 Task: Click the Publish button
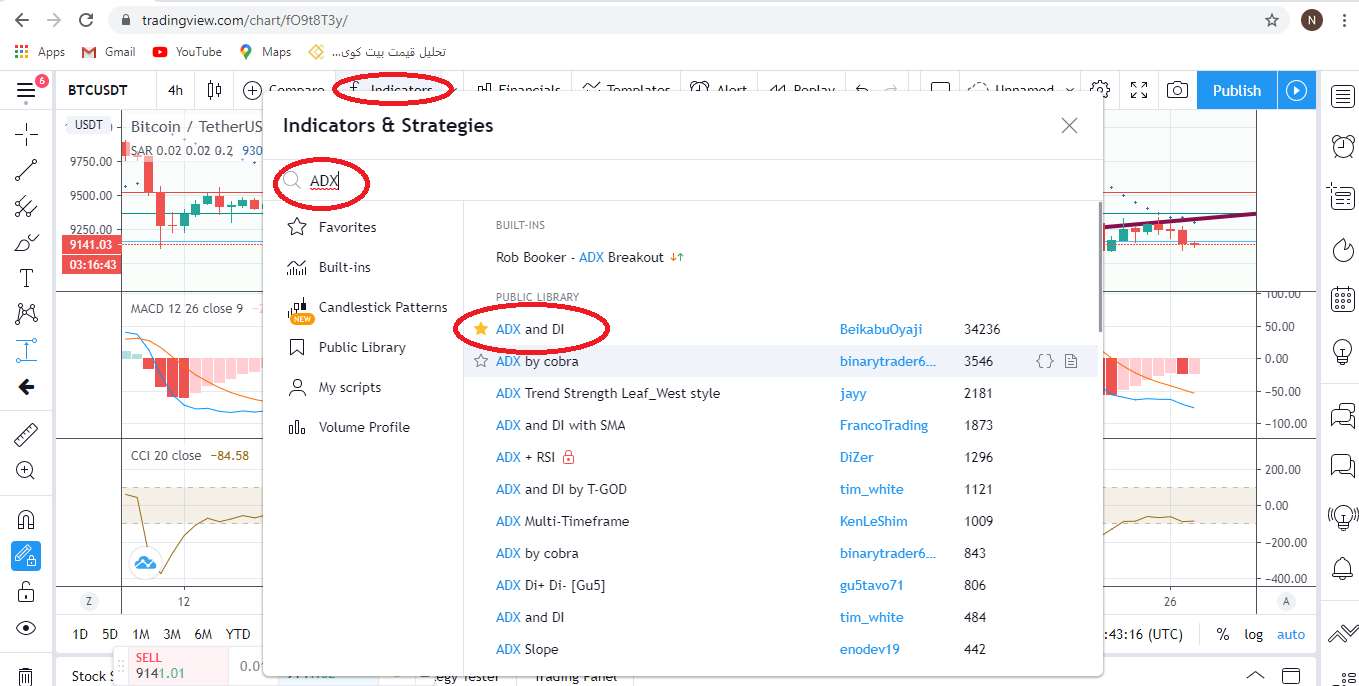click(1237, 90)
